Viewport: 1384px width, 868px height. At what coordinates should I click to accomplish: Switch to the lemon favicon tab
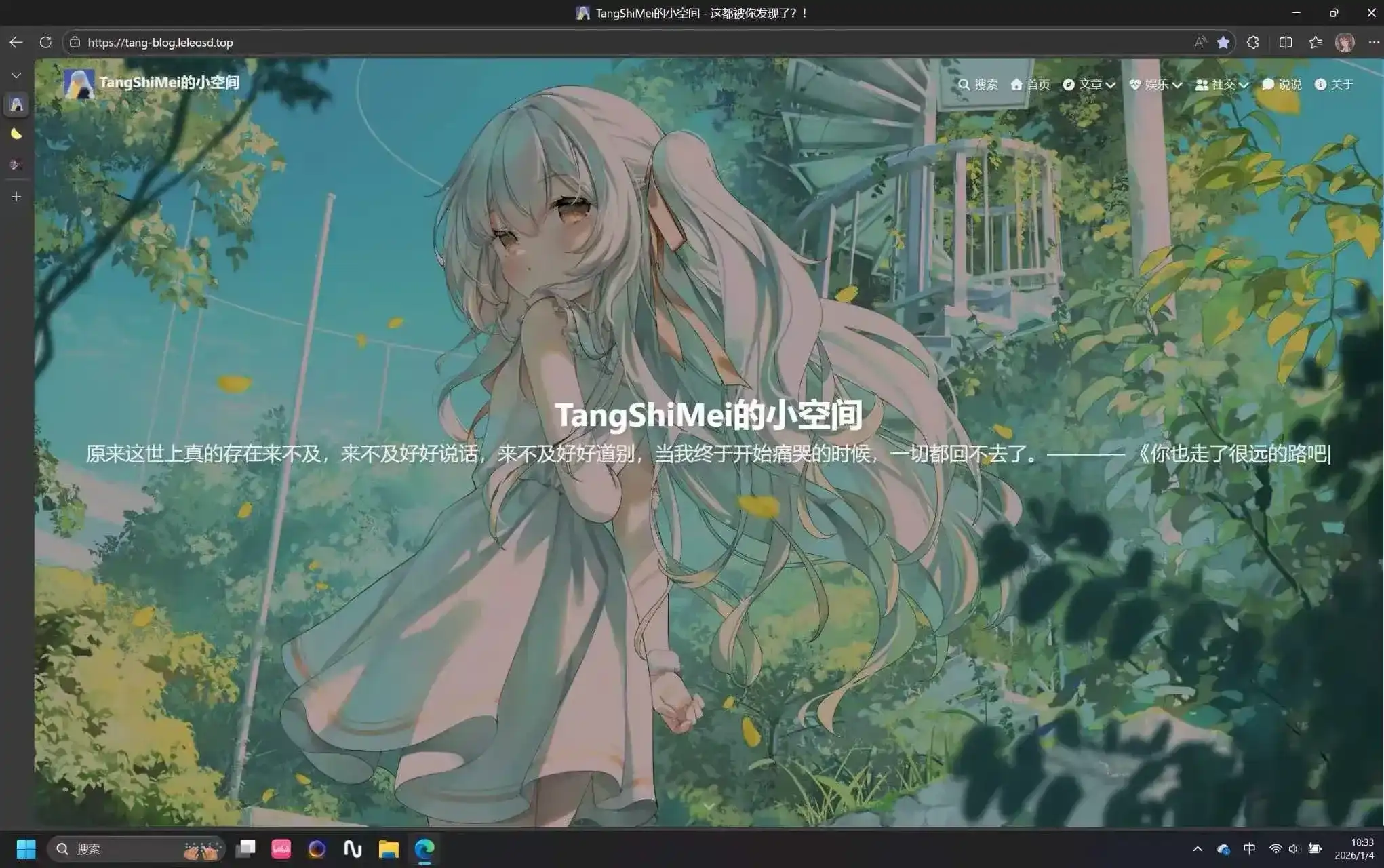coord(16,134)
